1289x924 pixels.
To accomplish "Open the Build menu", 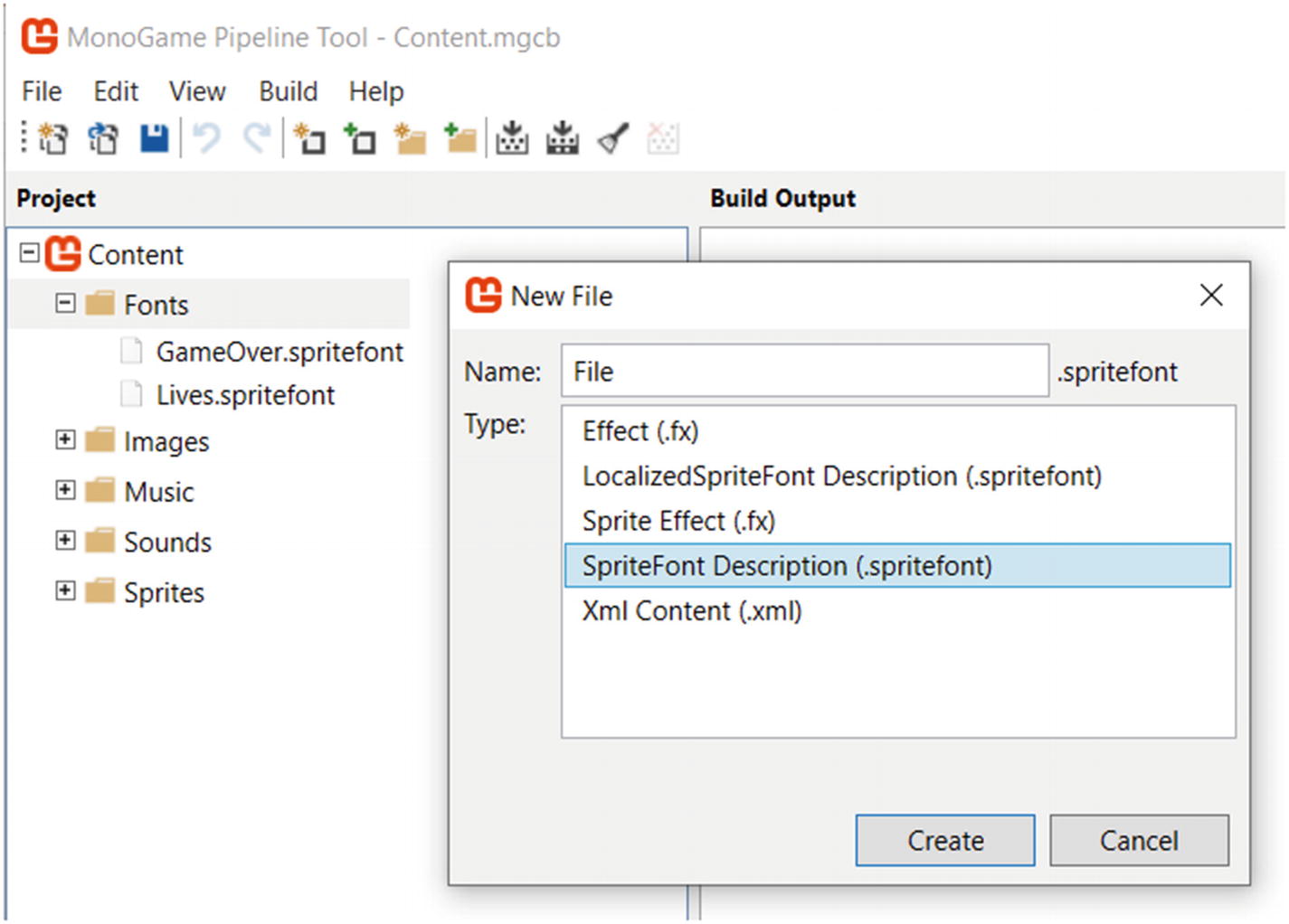I will coord(289,91).
